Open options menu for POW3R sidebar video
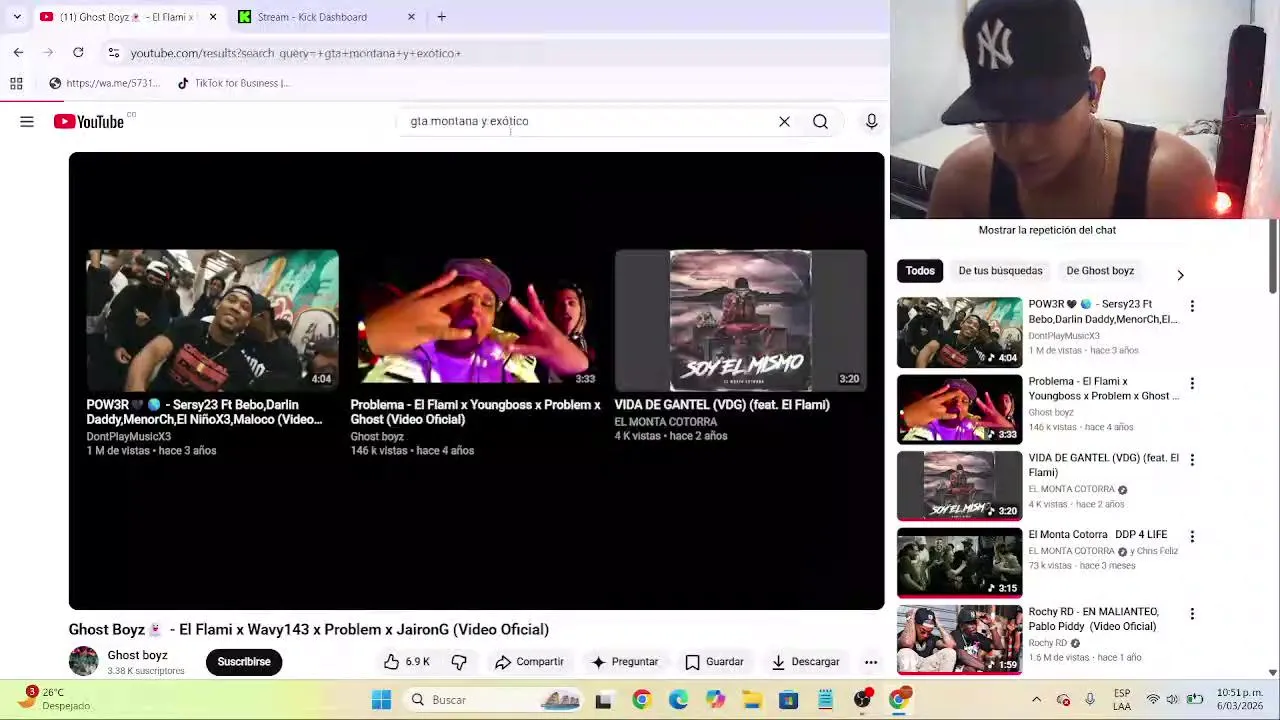1280x720 pixels. 1192,306
